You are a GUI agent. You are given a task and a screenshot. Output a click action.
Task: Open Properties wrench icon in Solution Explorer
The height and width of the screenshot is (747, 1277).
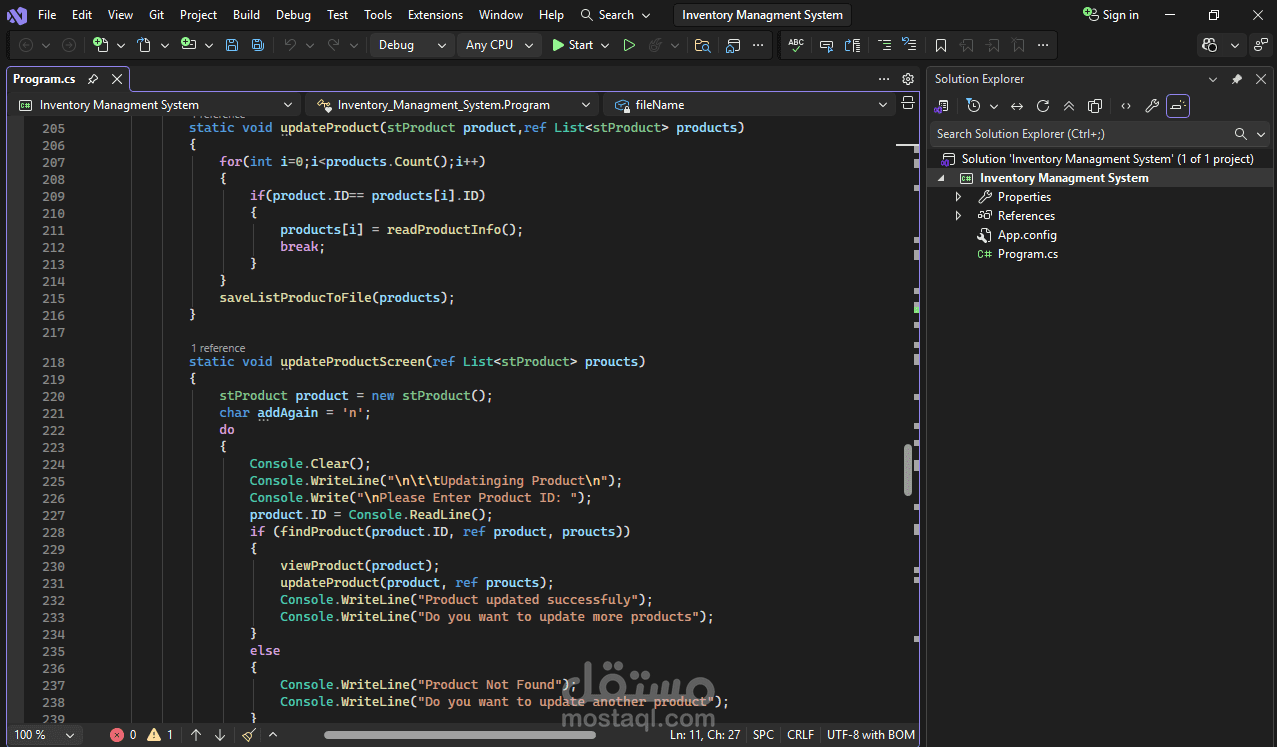pos(1152,106)
